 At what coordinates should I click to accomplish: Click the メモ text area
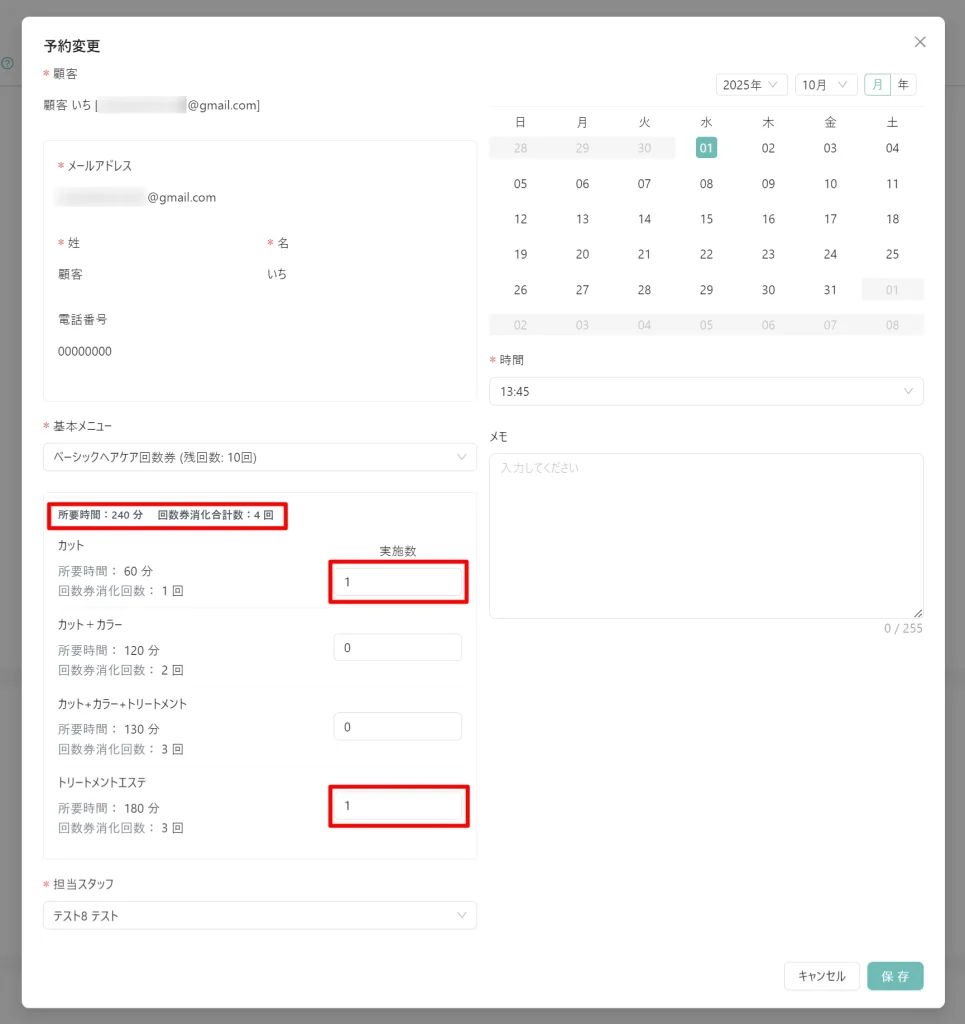(705, 535)
